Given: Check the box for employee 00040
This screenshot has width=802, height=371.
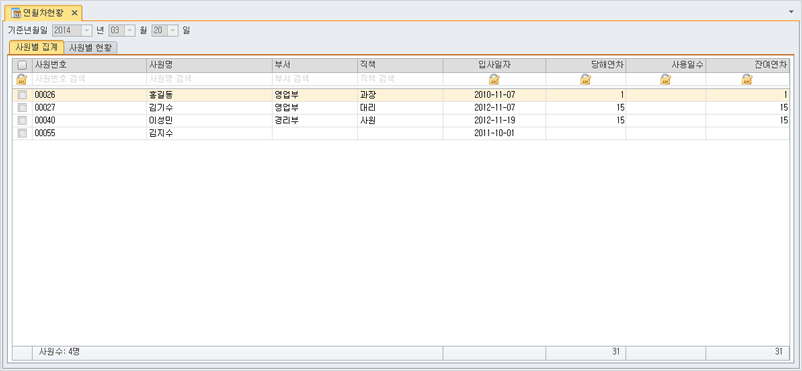Looking at the screenshot, I should (22, 120).
